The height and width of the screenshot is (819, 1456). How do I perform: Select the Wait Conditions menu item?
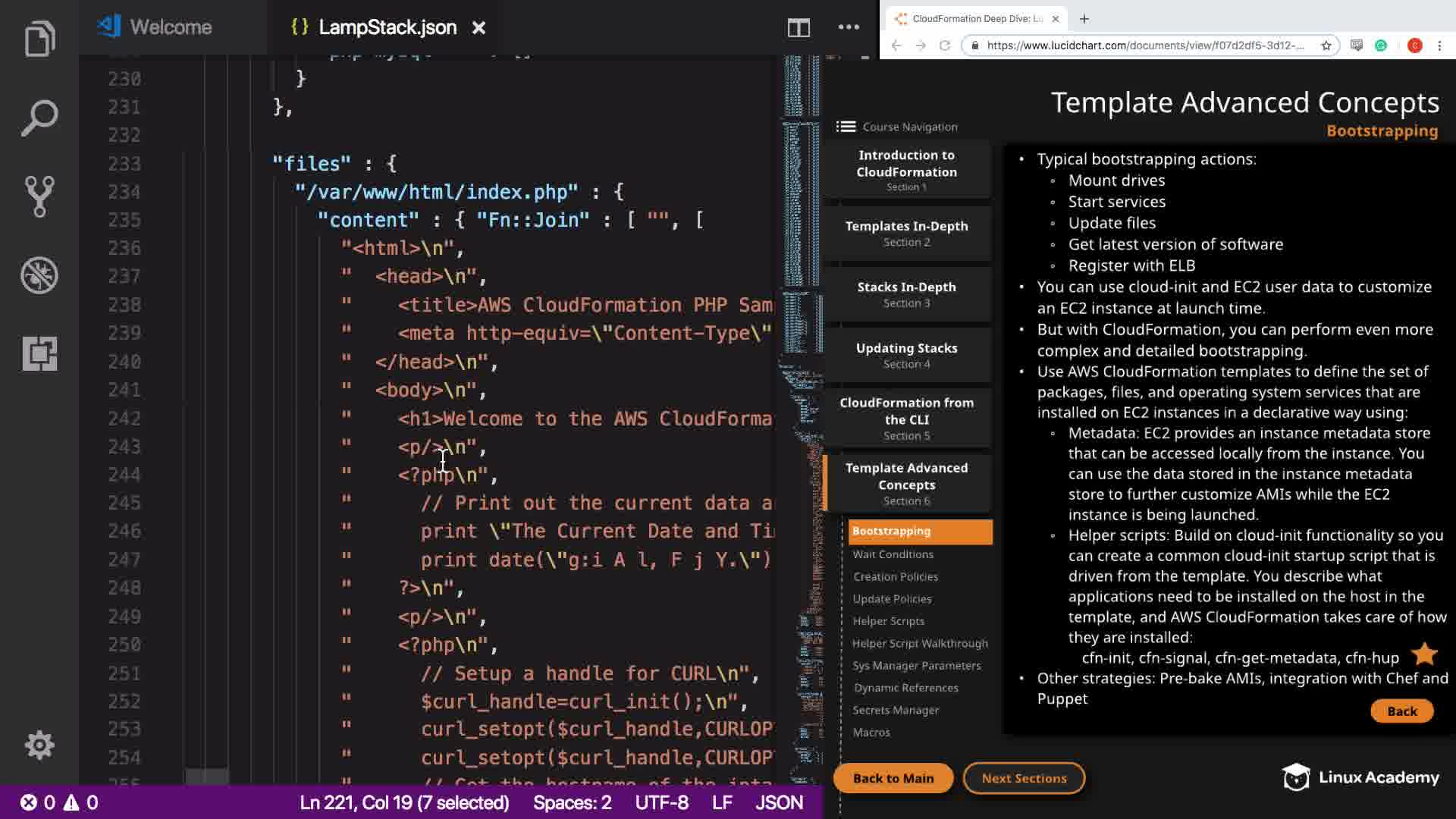coord(893,554)
